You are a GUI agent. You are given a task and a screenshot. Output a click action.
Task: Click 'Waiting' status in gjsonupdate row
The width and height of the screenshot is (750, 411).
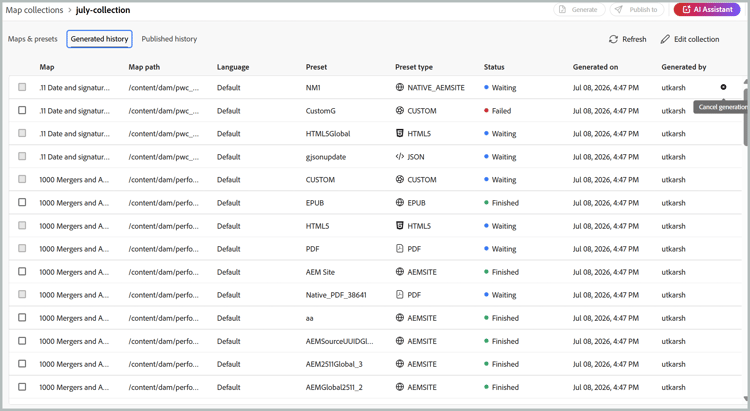pyautogui.click(x=504, y=157)
